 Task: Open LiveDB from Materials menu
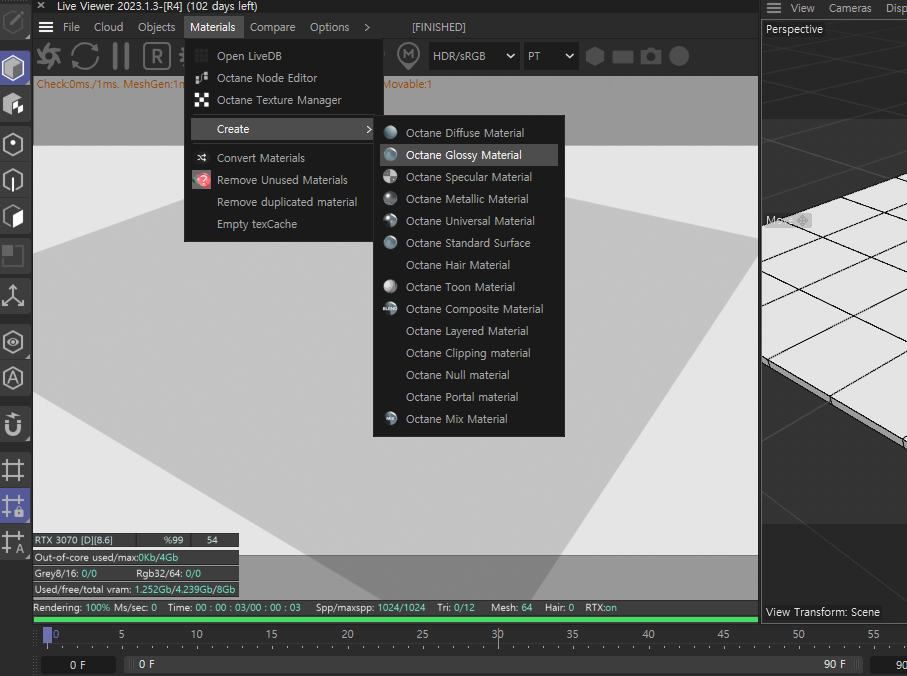283,56
